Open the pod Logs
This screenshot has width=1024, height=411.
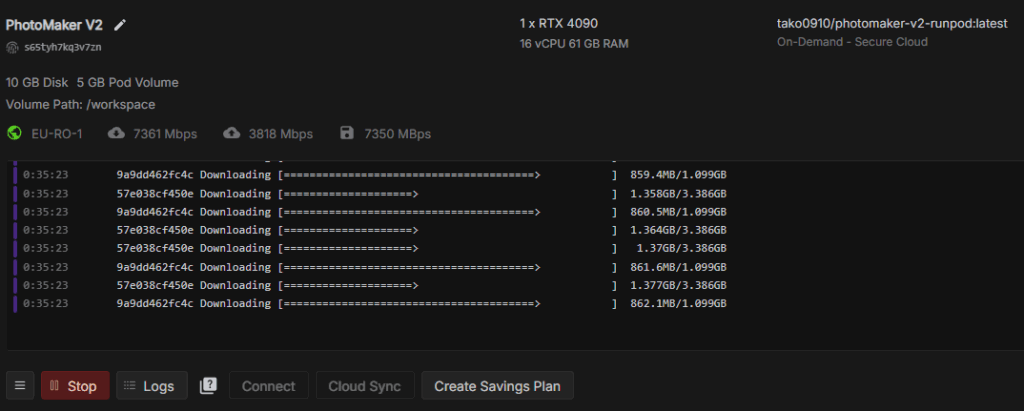[152, 386]
